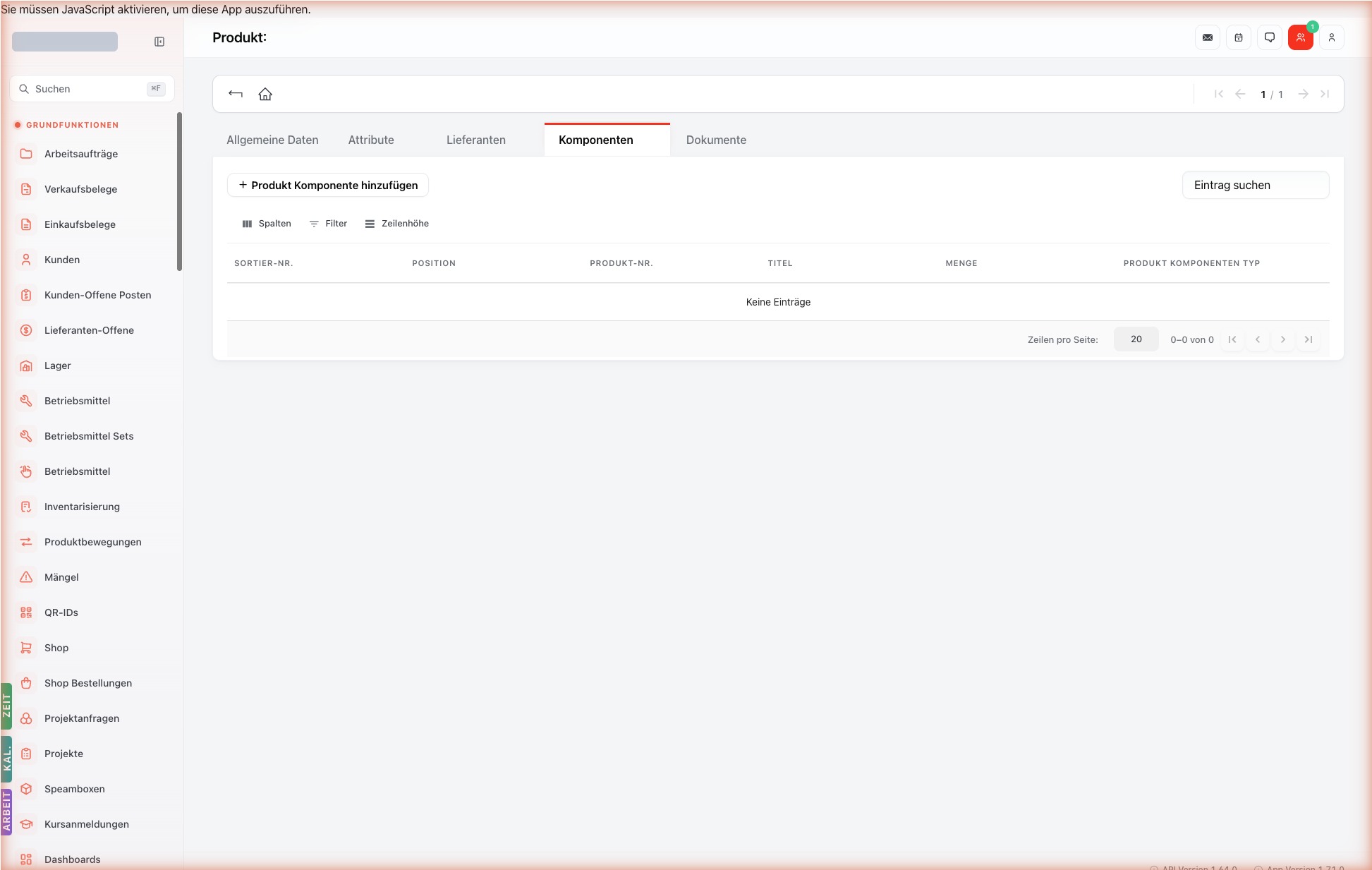Click the Kursanmeldungen graduation cap icon
Viewport: 1372px width, 870px height.
pyautogui.click(x=26, y=824)
